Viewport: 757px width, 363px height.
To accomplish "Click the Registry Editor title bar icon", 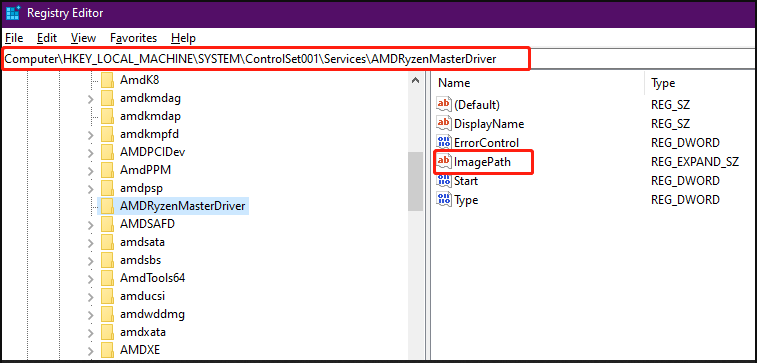I will tap(13, 13).
